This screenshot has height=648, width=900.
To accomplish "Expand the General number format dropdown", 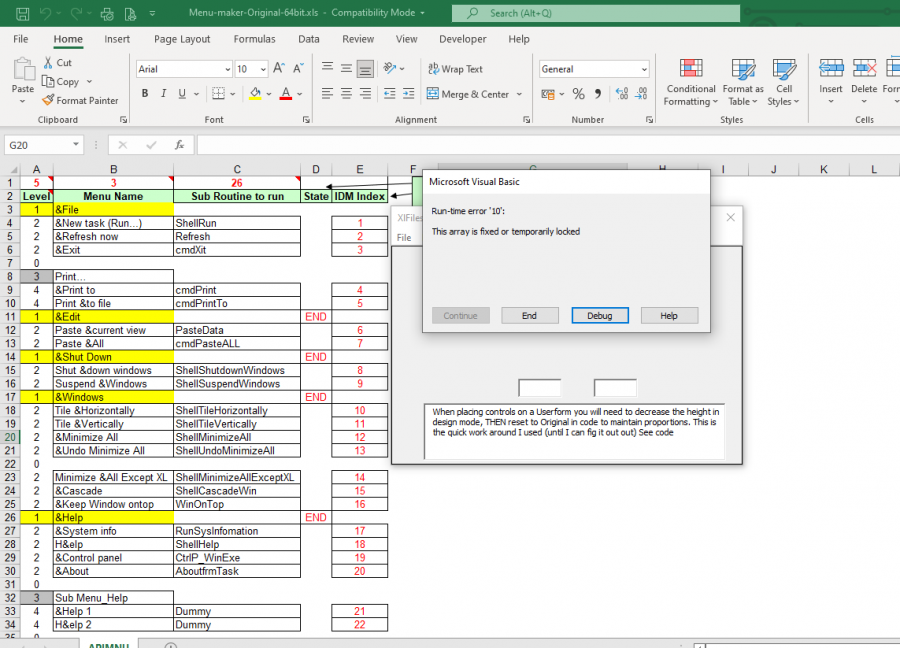I will (x=644, y=69).
